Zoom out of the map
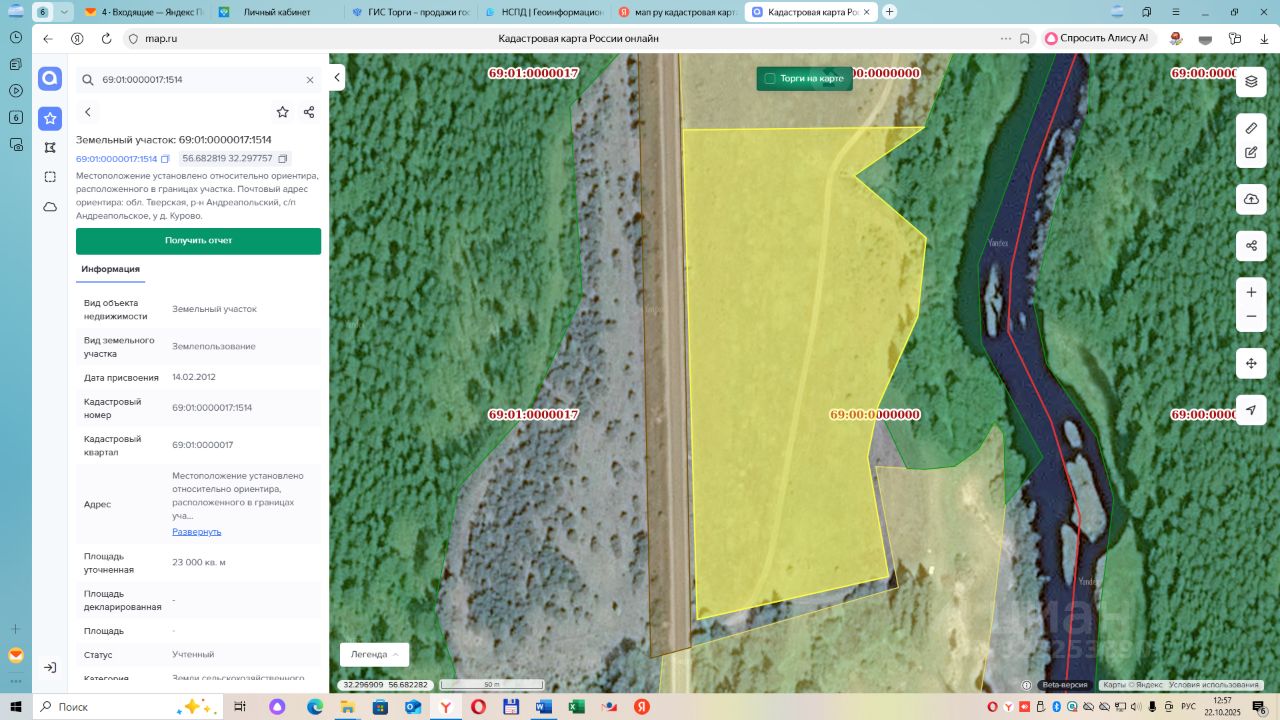 pos(1251,317)
